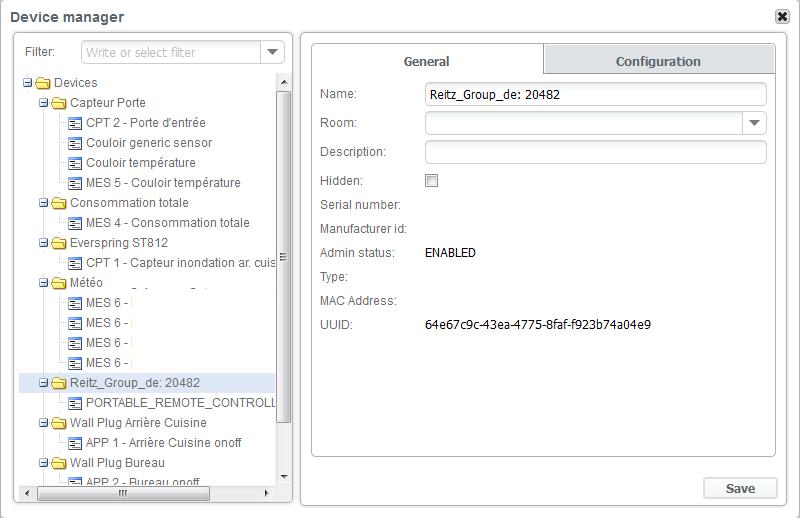
Task: Toggle the Hidden checkbox
Action: click(x=432, y=181)
